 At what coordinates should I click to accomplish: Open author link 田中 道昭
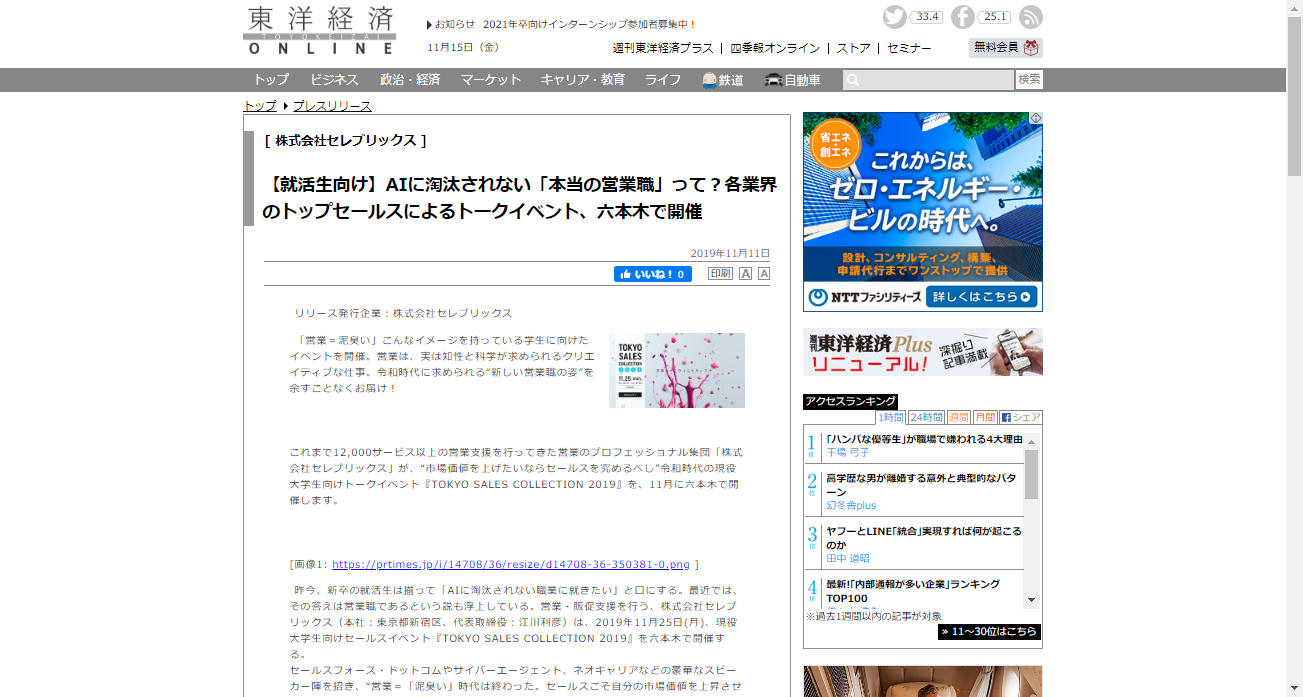coord(847,559)
